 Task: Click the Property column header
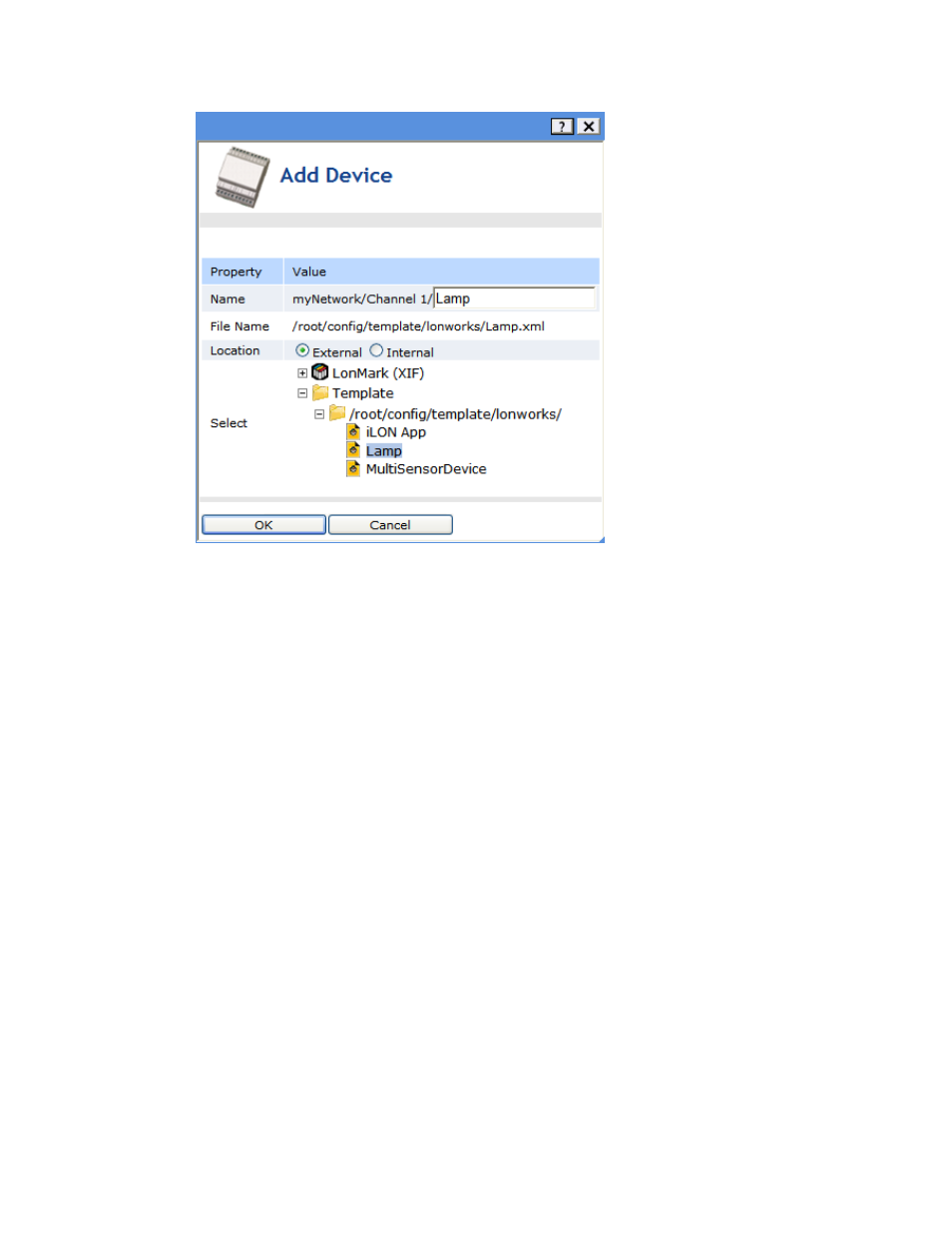pos(237,272)
